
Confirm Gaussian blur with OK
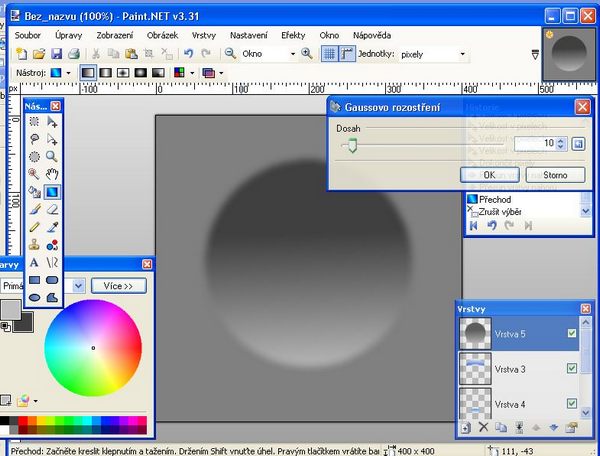point(476,175)
